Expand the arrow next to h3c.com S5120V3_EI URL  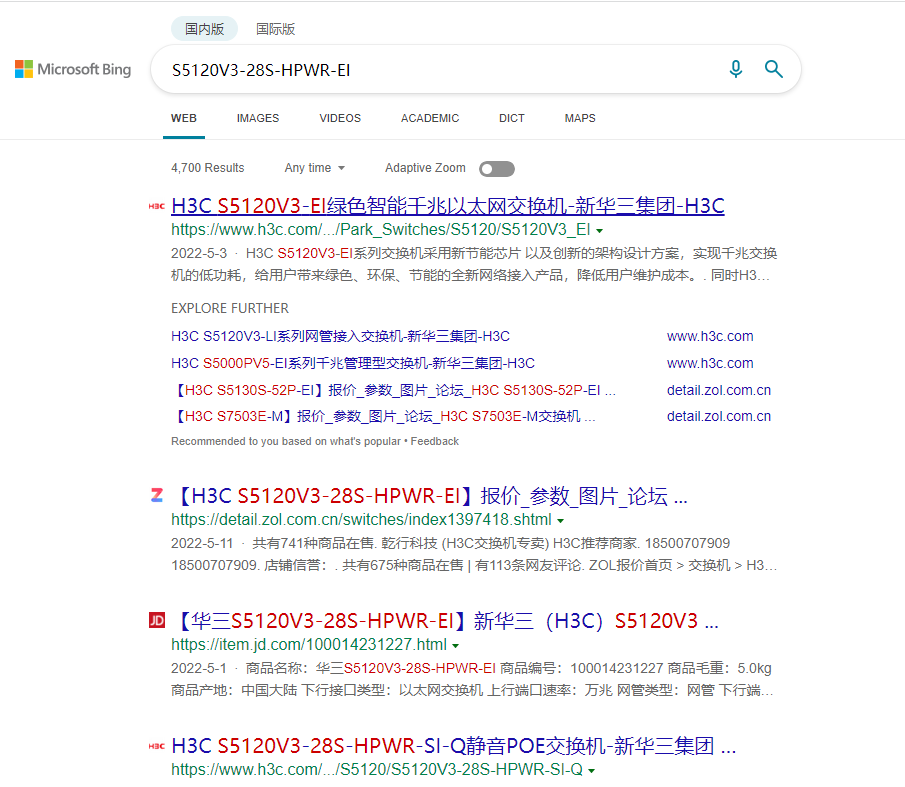coord(600,231)
